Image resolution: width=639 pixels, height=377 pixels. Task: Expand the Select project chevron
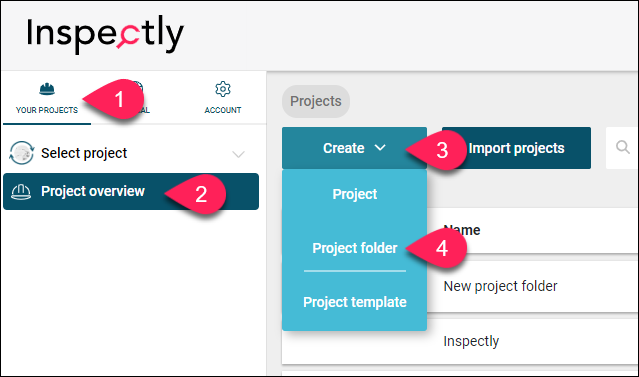(x=238, y=154)
